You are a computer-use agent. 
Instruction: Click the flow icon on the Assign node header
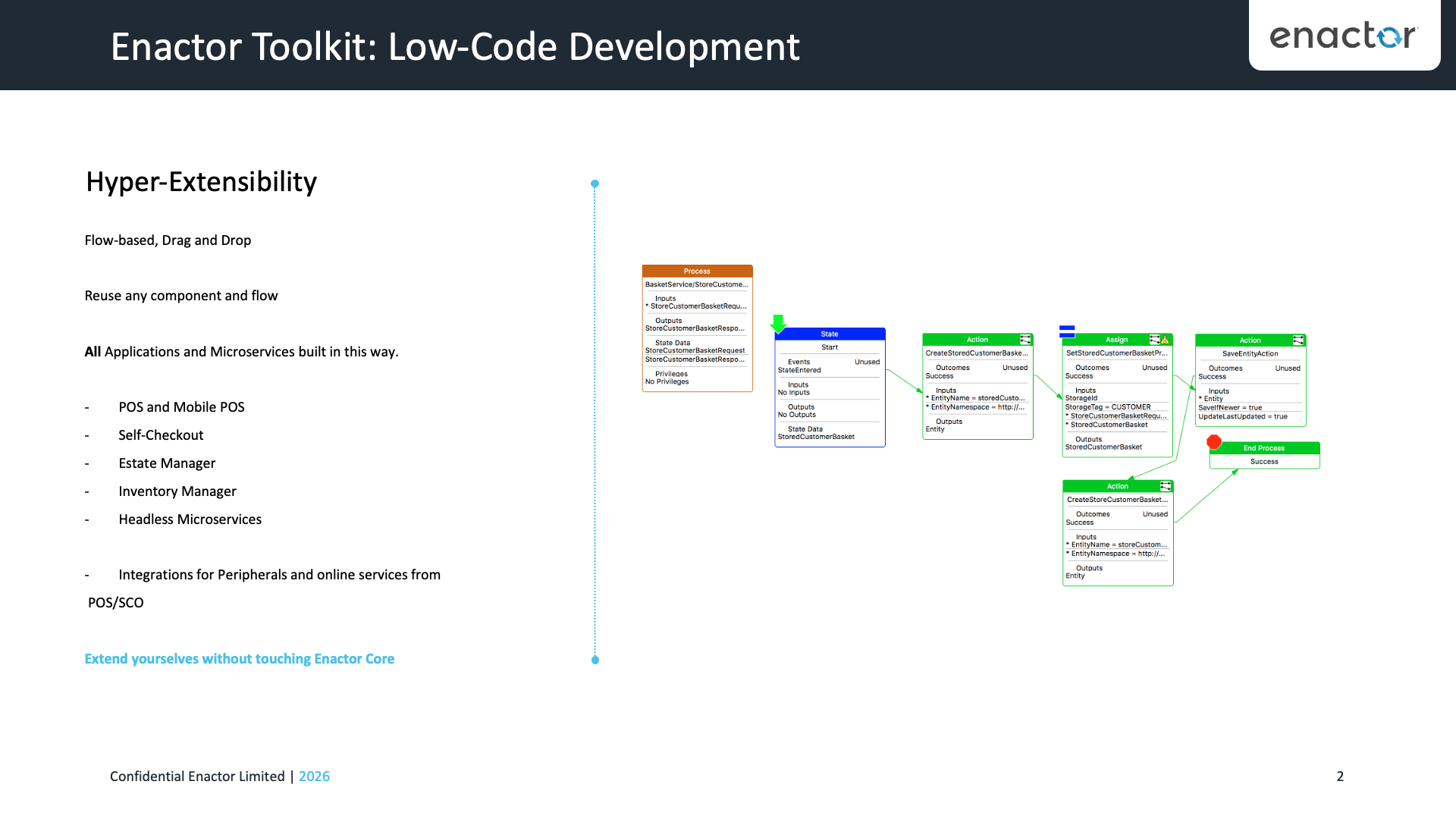pyautogui.click(x=1155, y=340)
